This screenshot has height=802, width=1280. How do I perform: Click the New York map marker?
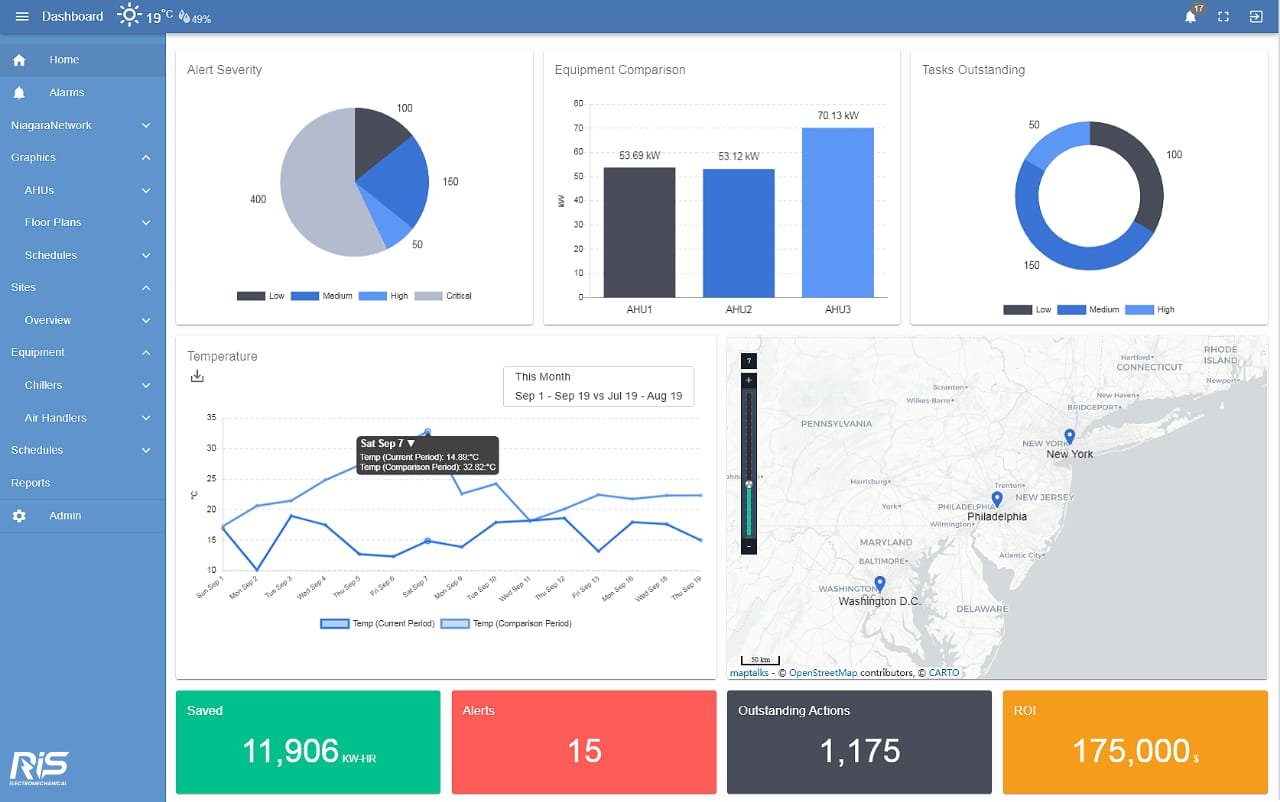coord(1069,437)
